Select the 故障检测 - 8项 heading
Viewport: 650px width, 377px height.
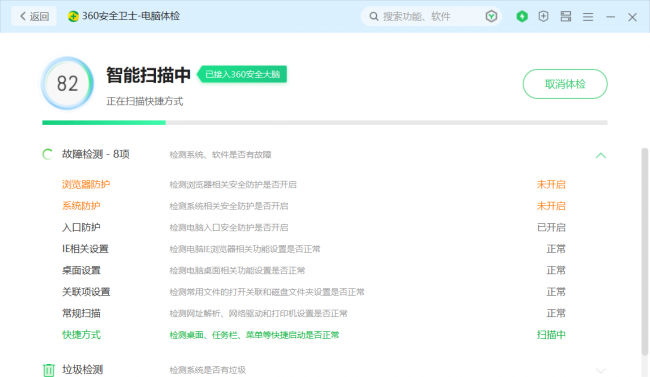pos(96,154)
